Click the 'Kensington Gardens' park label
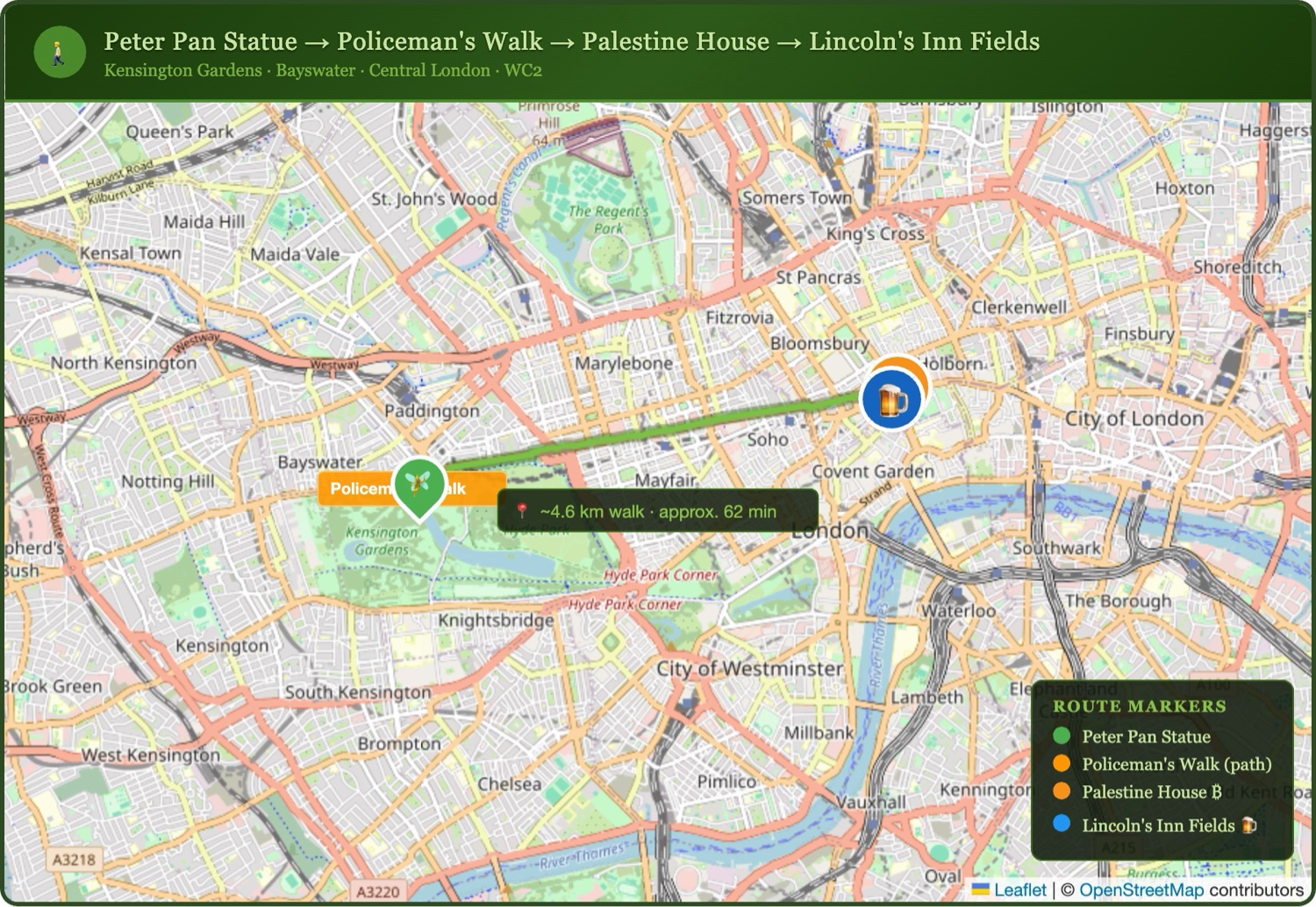 382,540
